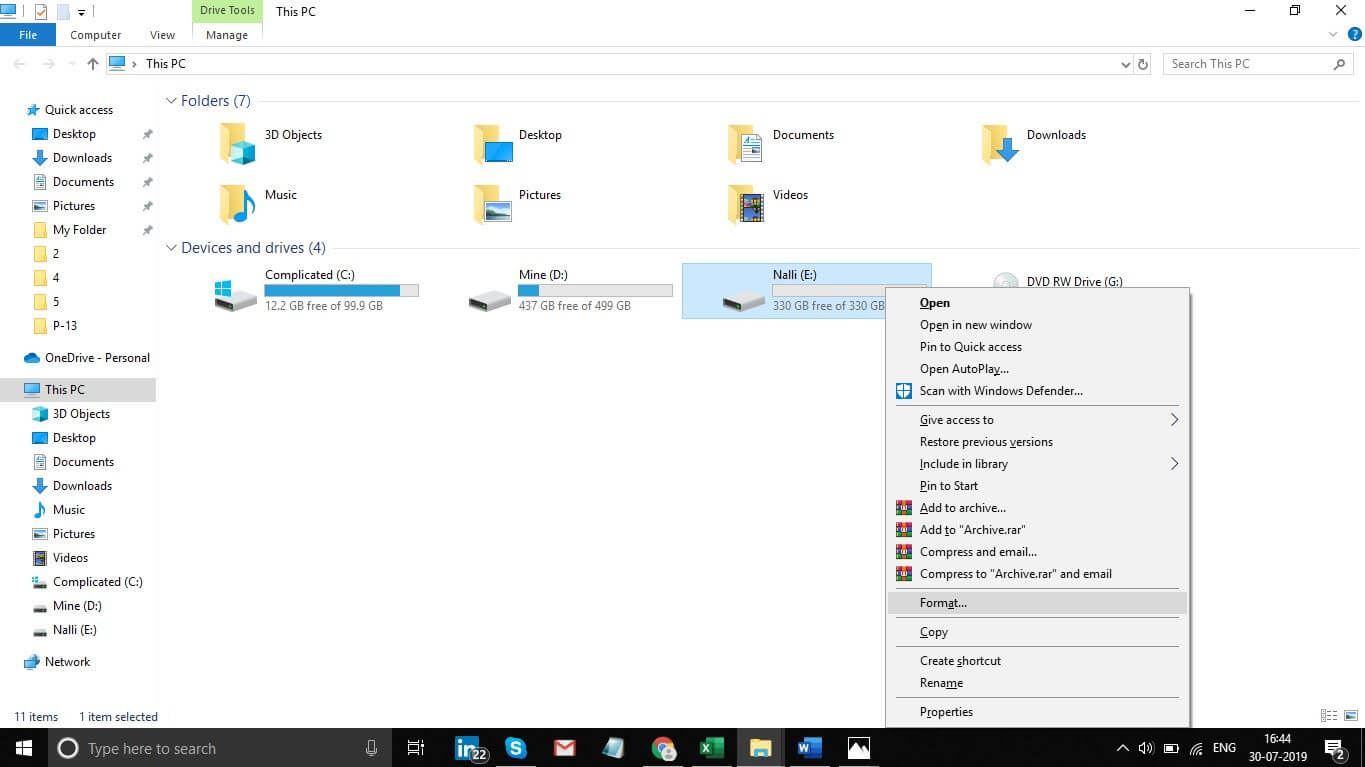Open the Quick Access Toolbar customize dropdown
Screen dimensions: 1365x767
pos(81,12)
